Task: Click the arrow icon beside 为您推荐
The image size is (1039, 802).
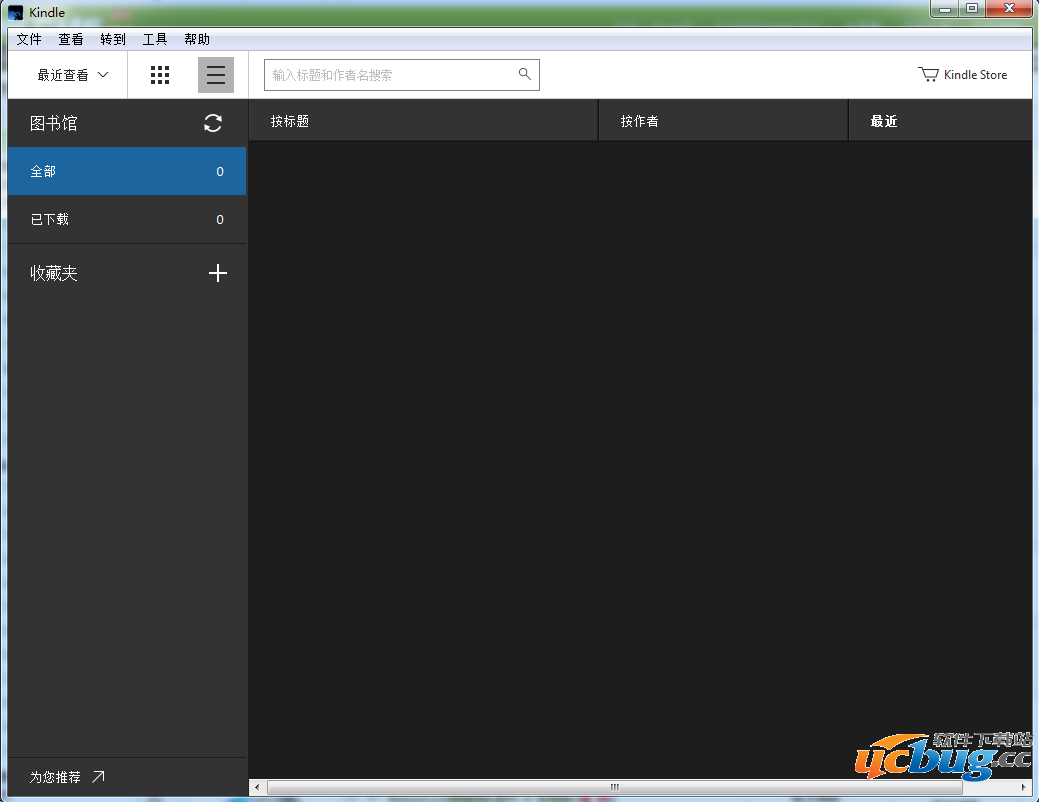Action: pyautogui.click(x=98, y=777)
